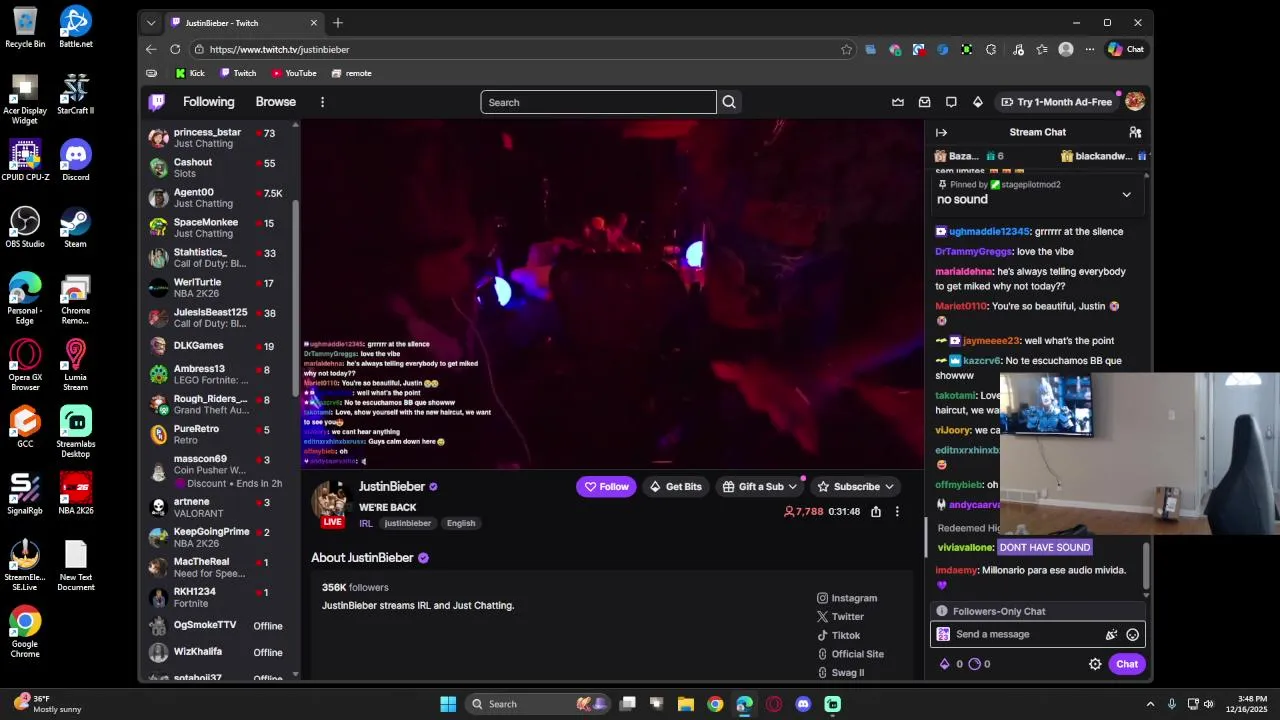Open the Following nav item
The image size is (1280, 720).
[x=208, y=102]
